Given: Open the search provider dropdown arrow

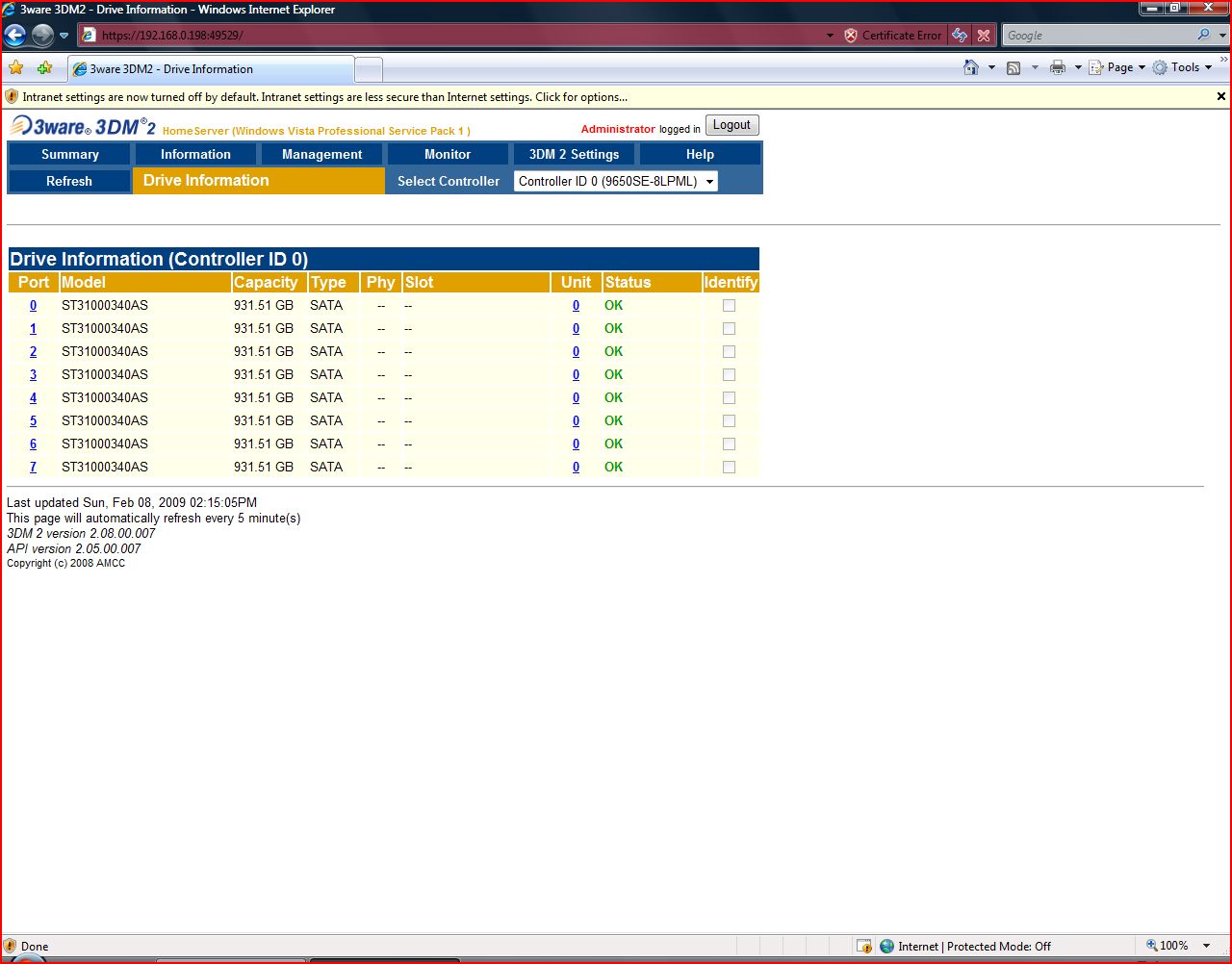Looking at the screenshot, I should (1222, 35).
